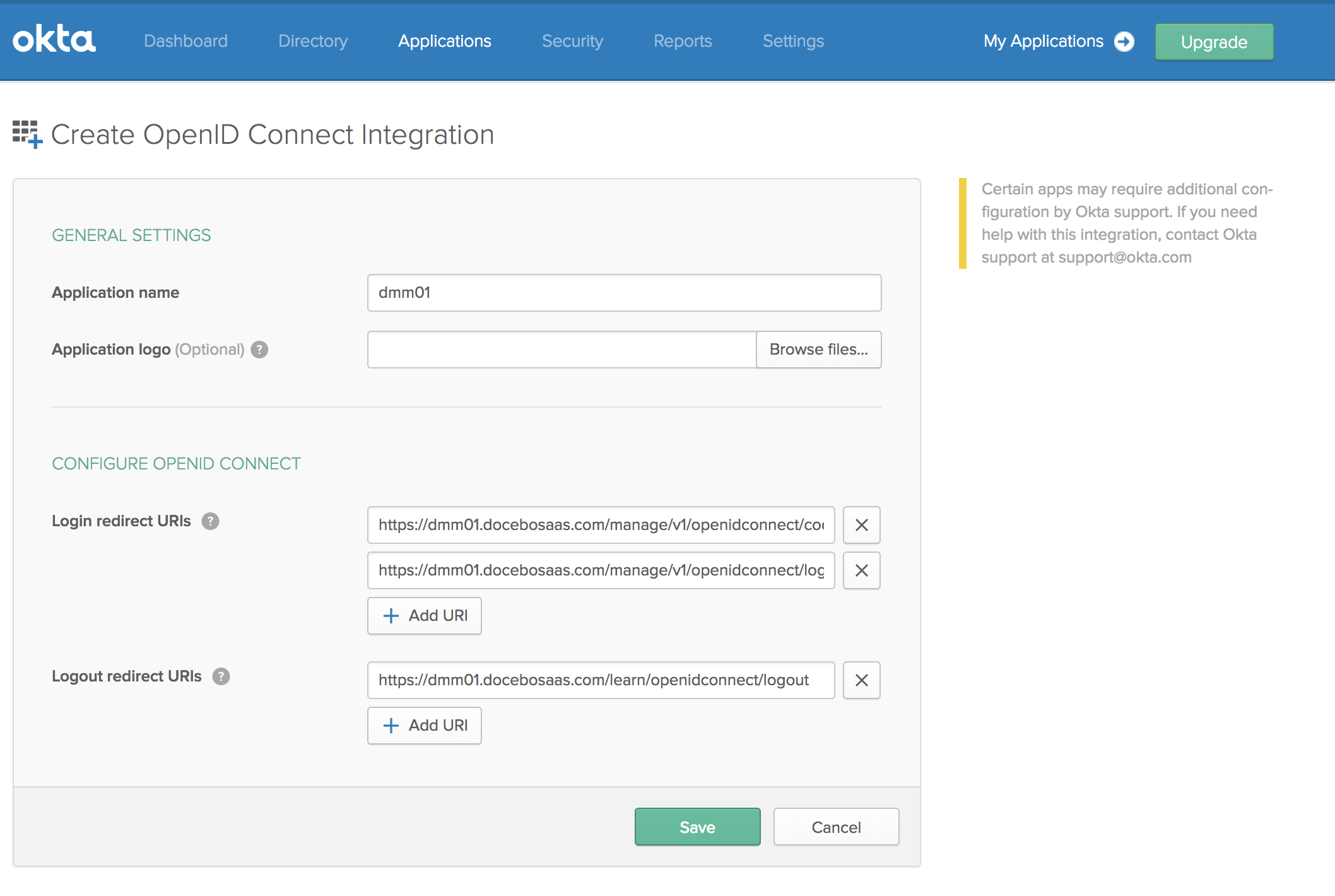Click the GENERAL SETTINGS section heading
Image resolution: width=1335 pixels, height=896 pixels.
coord(131,235)
